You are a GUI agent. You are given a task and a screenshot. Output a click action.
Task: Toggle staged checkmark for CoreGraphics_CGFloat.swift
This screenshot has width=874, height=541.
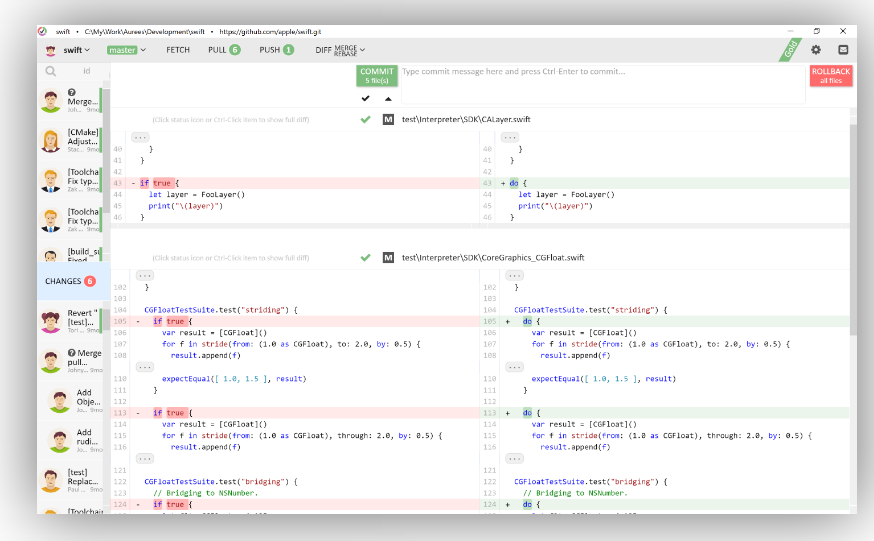tap(365, 257)
